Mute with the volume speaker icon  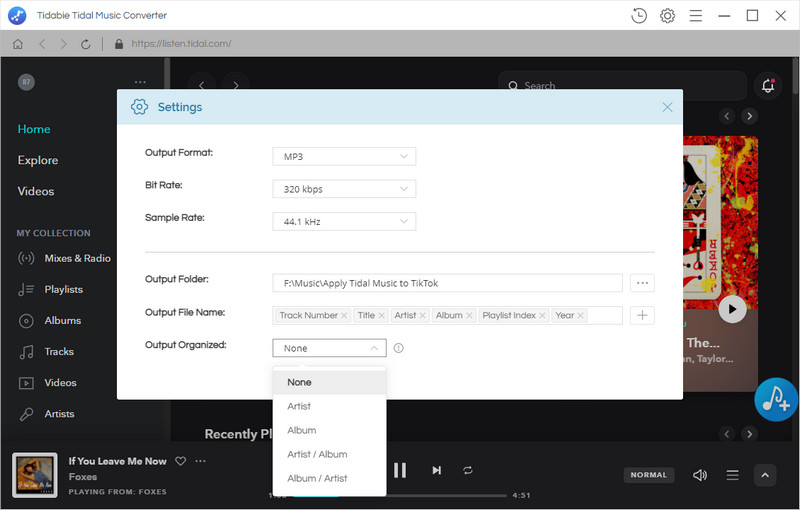(699, 475)
